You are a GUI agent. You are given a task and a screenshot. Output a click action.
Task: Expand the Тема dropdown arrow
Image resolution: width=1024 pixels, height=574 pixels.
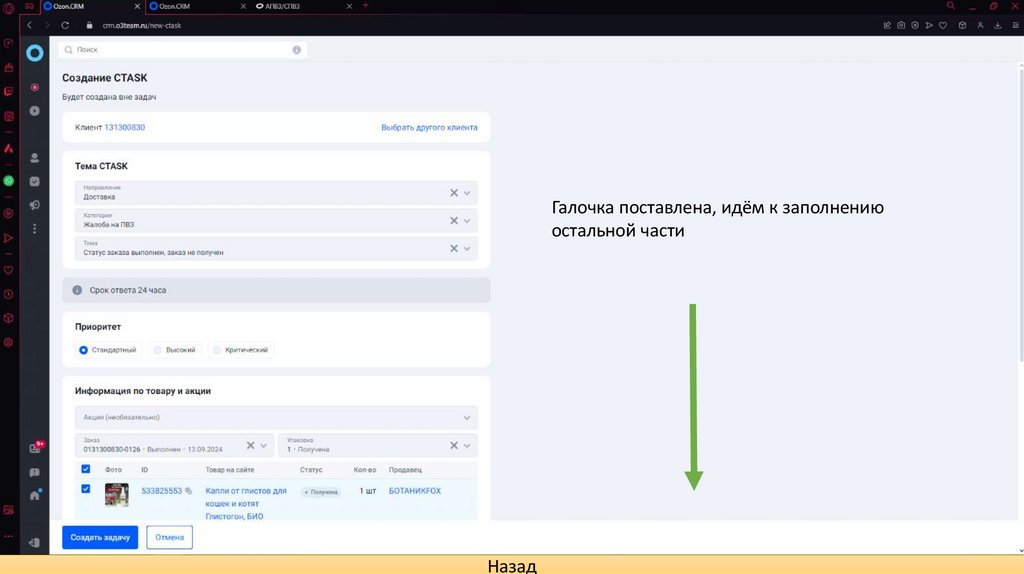tap(467, 249)
